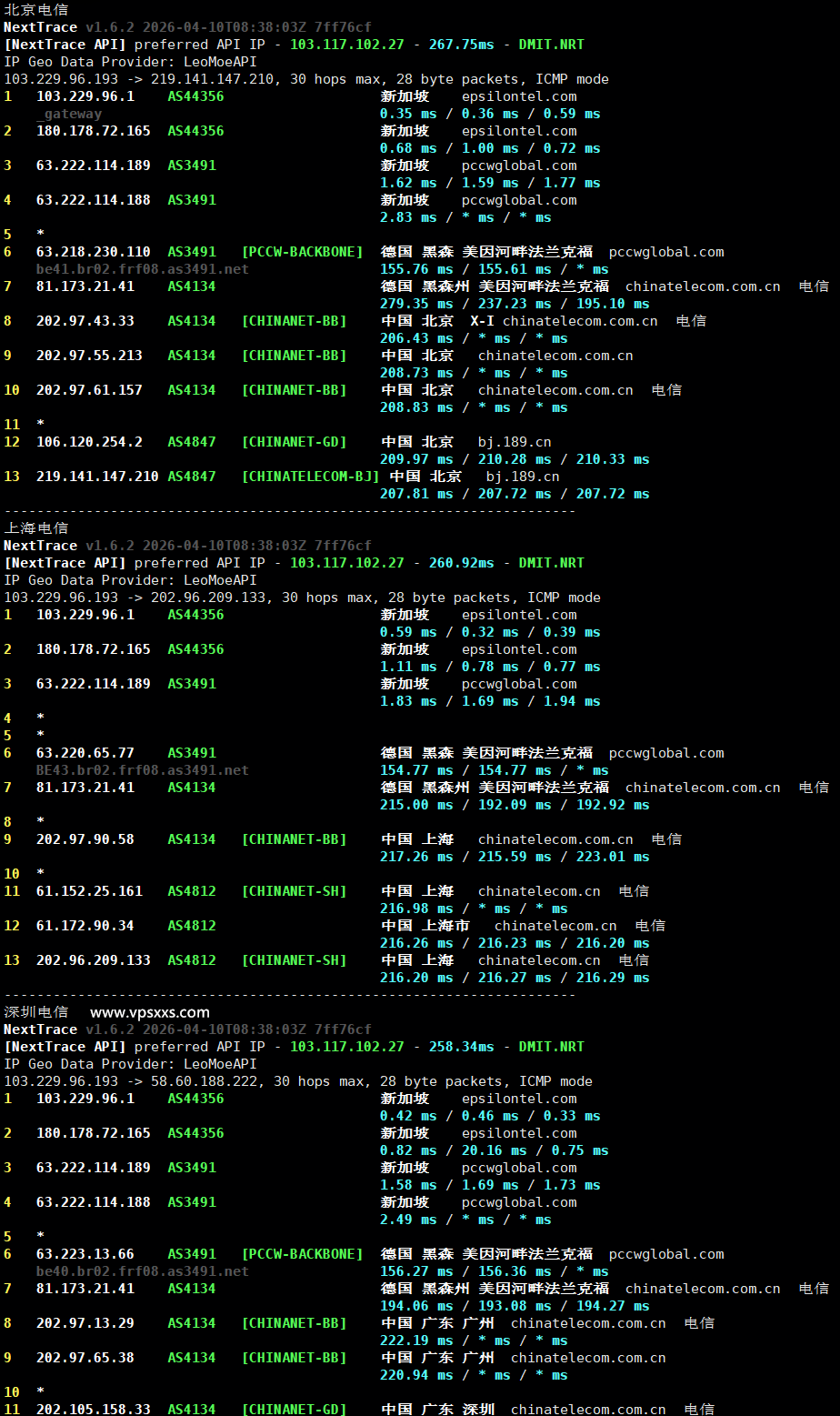This screenshot has width=840, height=1416.
Task: Click hostname BE43.br02.frf08.as3491.net
Action: click(142, 770)
